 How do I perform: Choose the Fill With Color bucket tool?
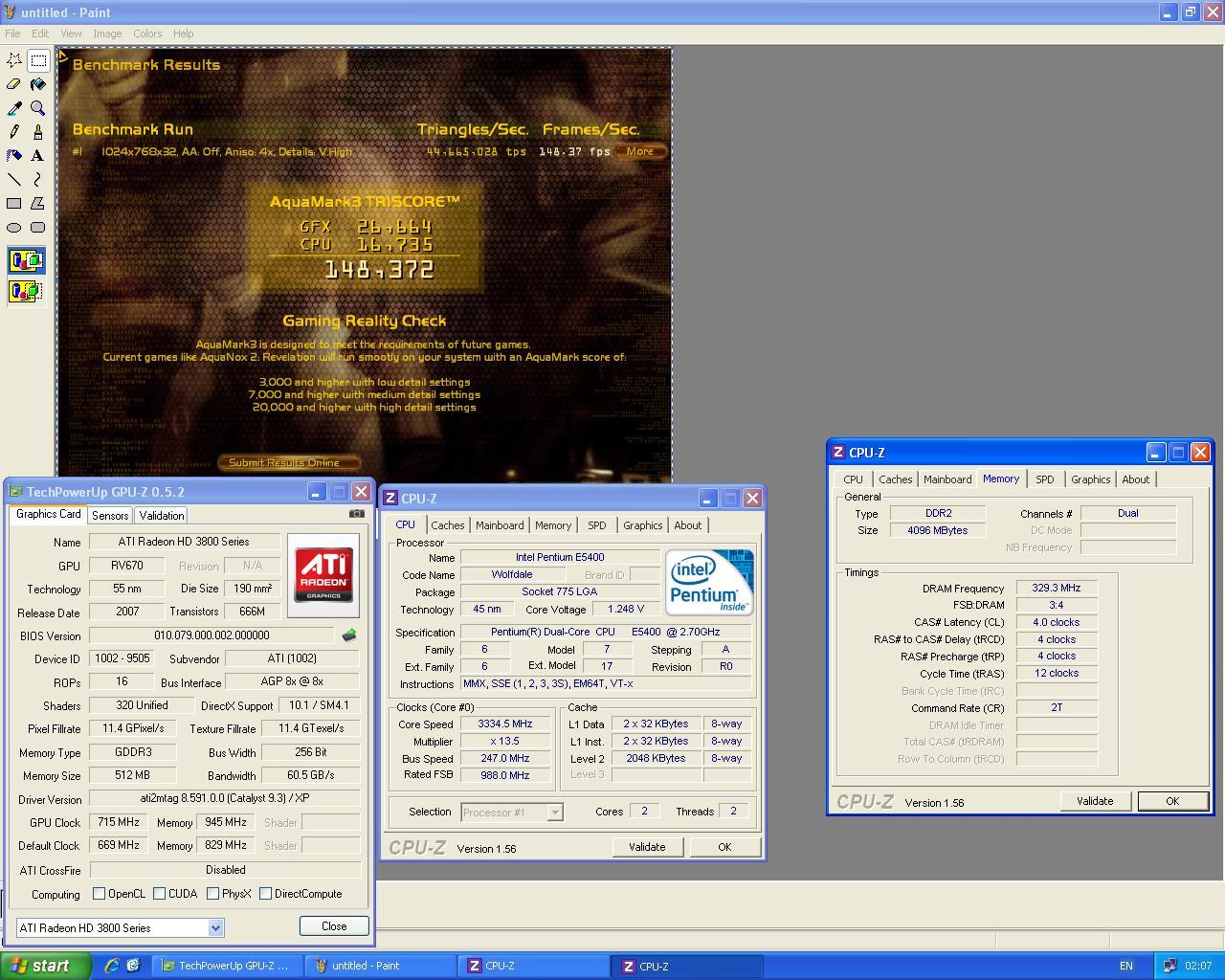tap(38, 84)
